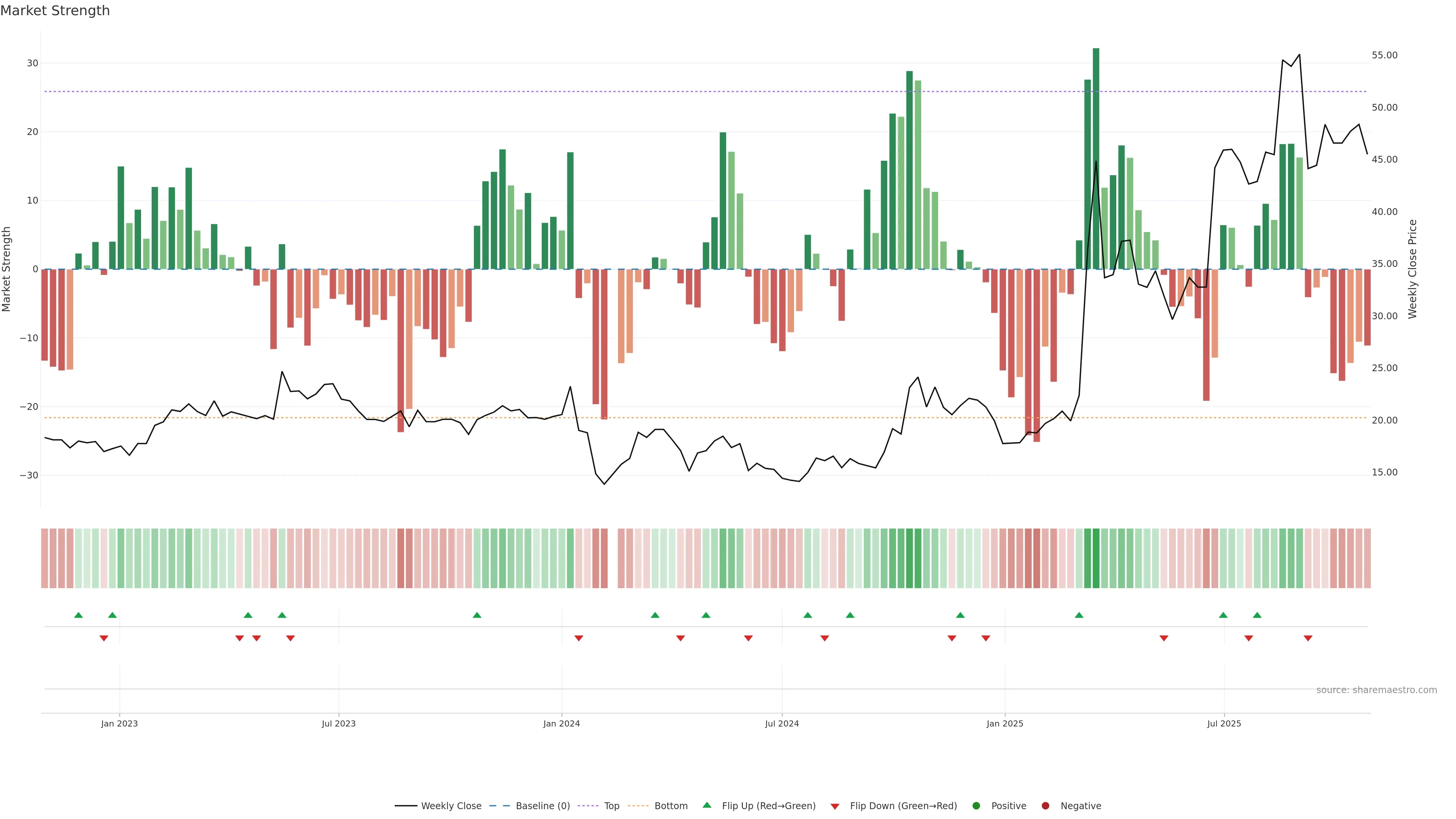Click the red Flip Down triangle in legend
Viewport: 1456px width, 819px height.
[x=835, y=806]
